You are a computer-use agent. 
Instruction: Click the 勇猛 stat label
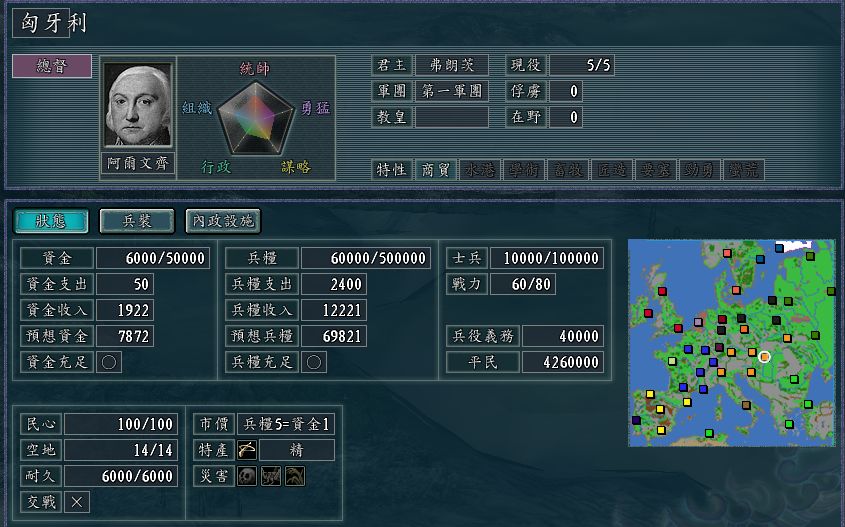pyautogui.click(x=315, y=108)
